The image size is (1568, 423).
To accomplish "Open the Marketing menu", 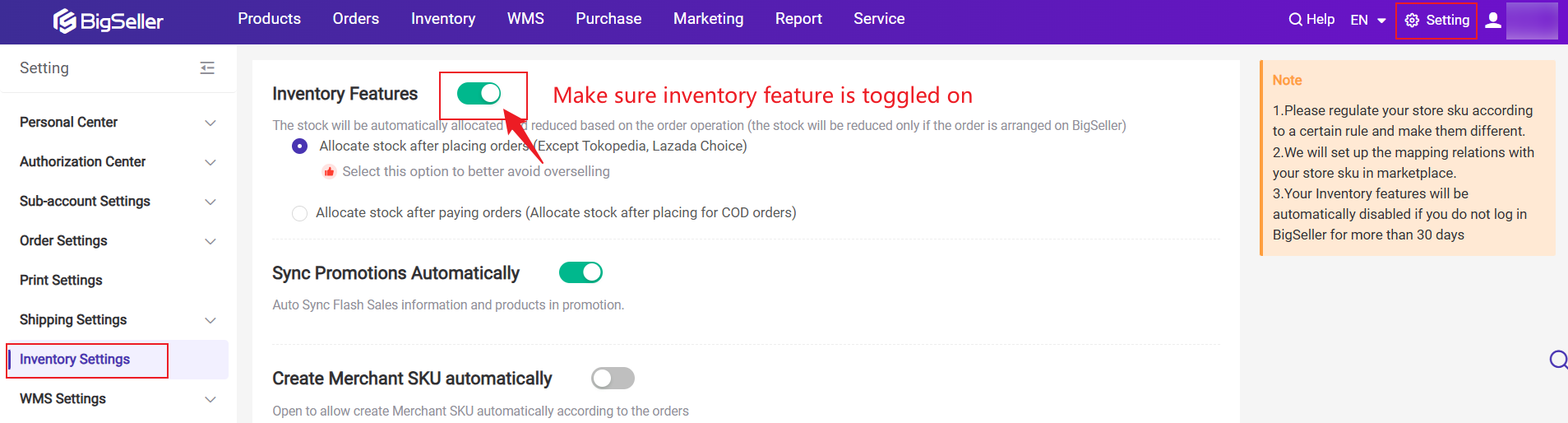I will tap(708, 19).
